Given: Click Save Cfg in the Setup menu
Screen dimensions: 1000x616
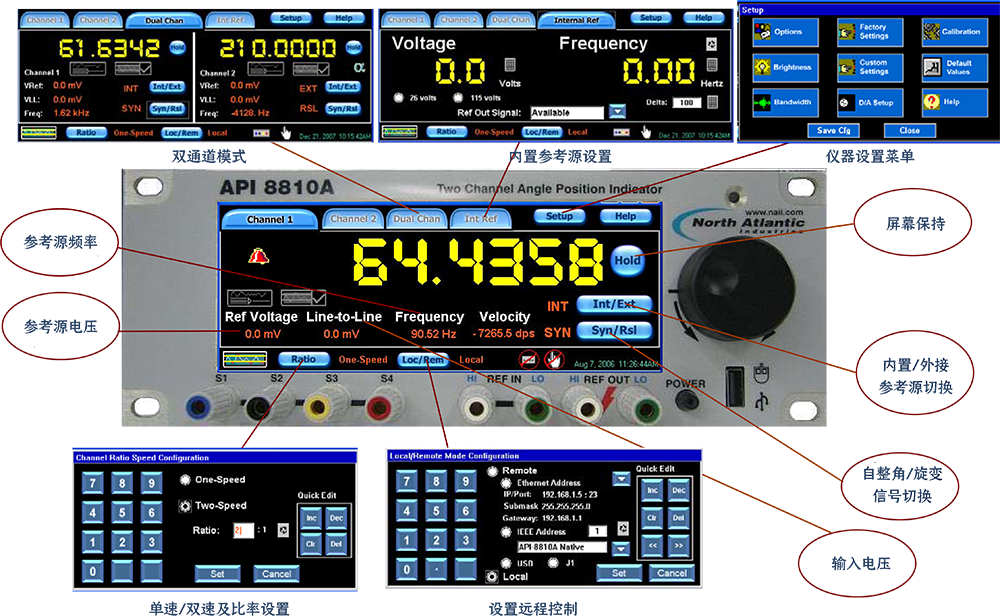Looking at the screenshot, I should click(x=834, y=131).
